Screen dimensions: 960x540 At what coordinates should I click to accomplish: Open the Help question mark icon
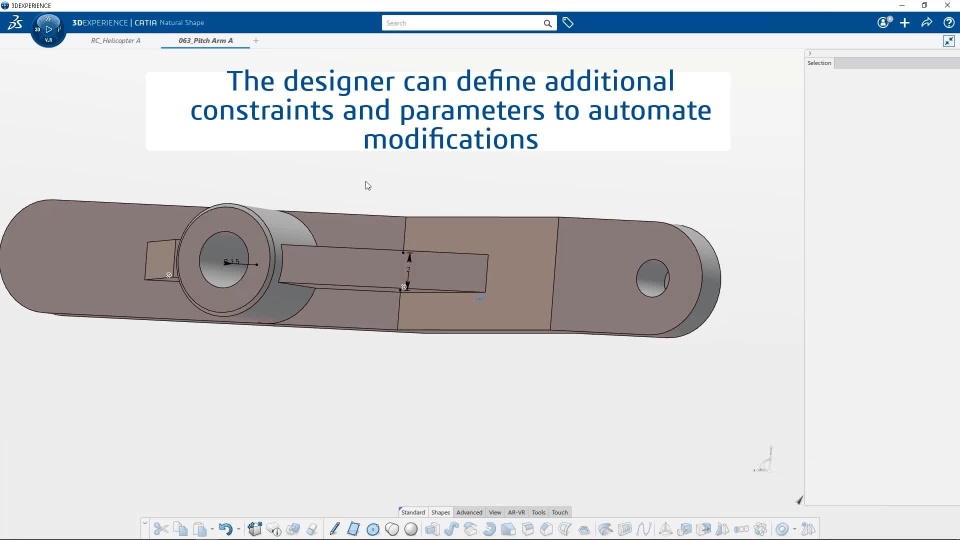tap(949, 23)
